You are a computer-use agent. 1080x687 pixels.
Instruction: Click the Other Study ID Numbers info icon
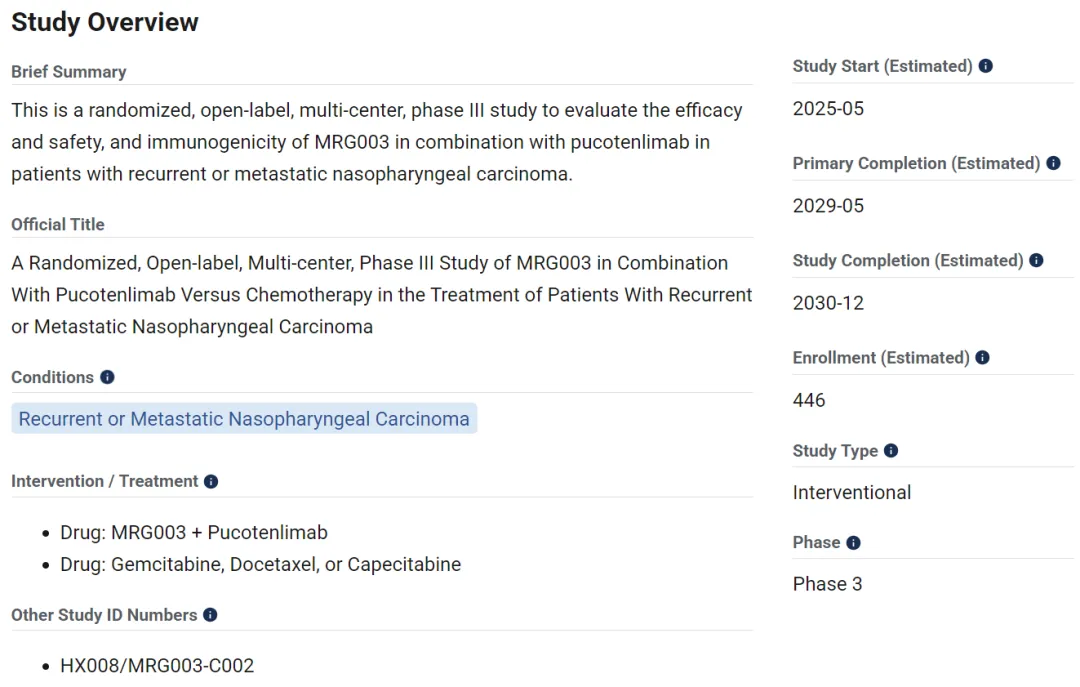pyautogui.click(x=210, y=615)
